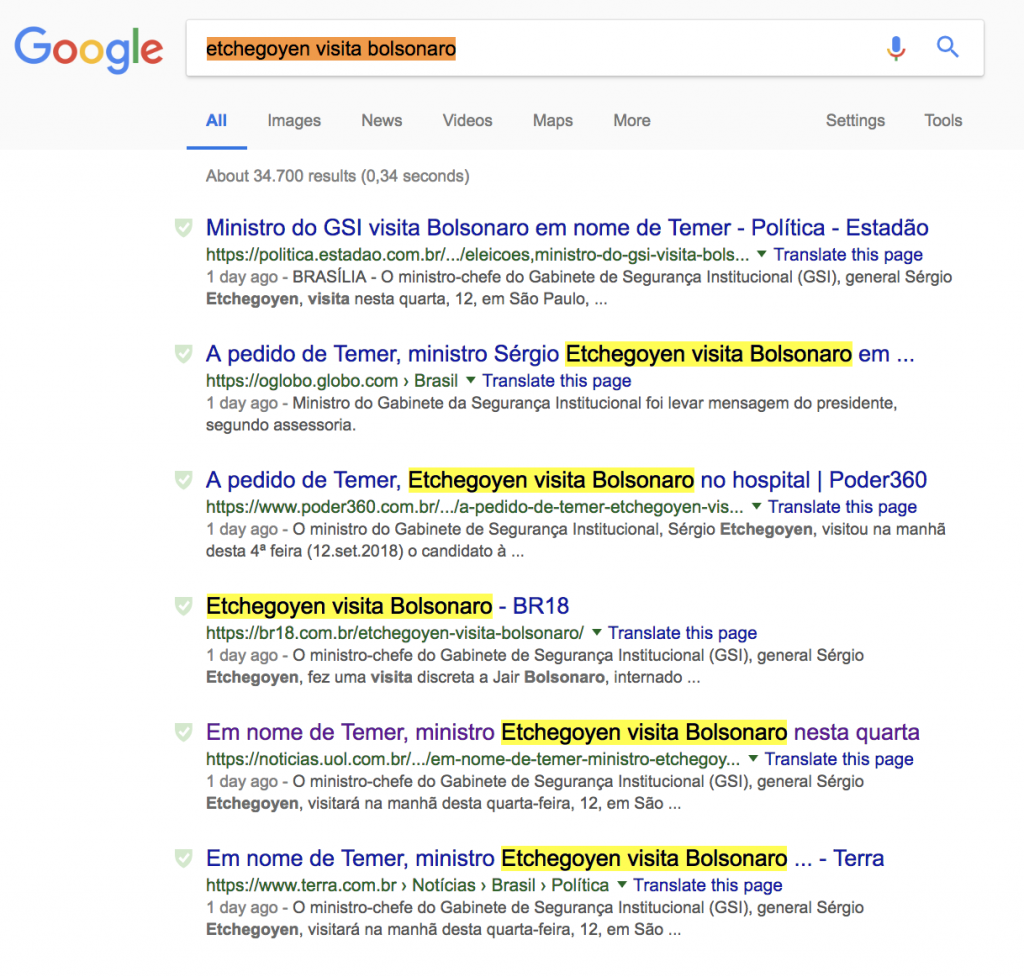Open the More search menu

[631, 121]
